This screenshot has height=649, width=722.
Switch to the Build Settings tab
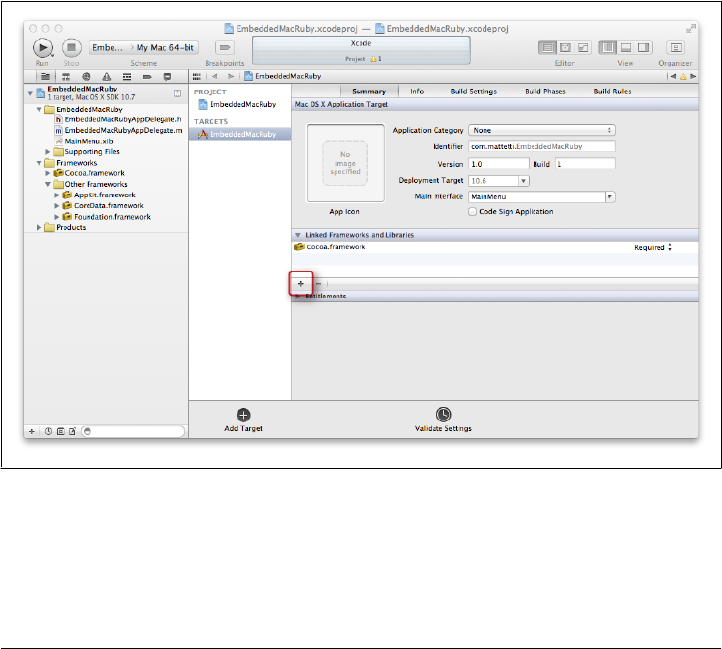[474, 91]
